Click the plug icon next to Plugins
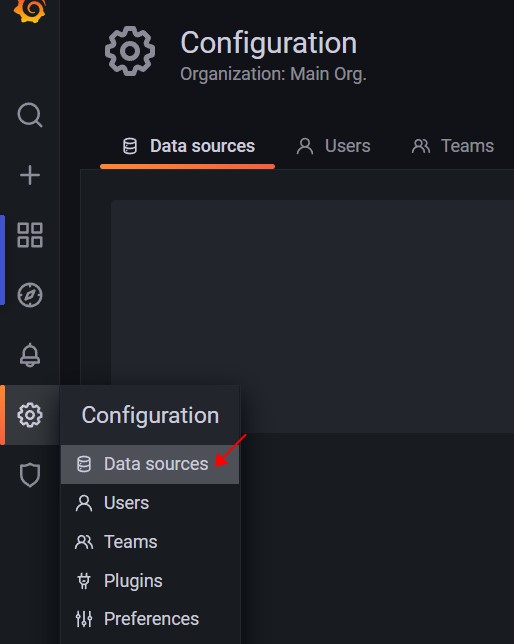This screenshot has width=514, height=644. pos(84,581)
